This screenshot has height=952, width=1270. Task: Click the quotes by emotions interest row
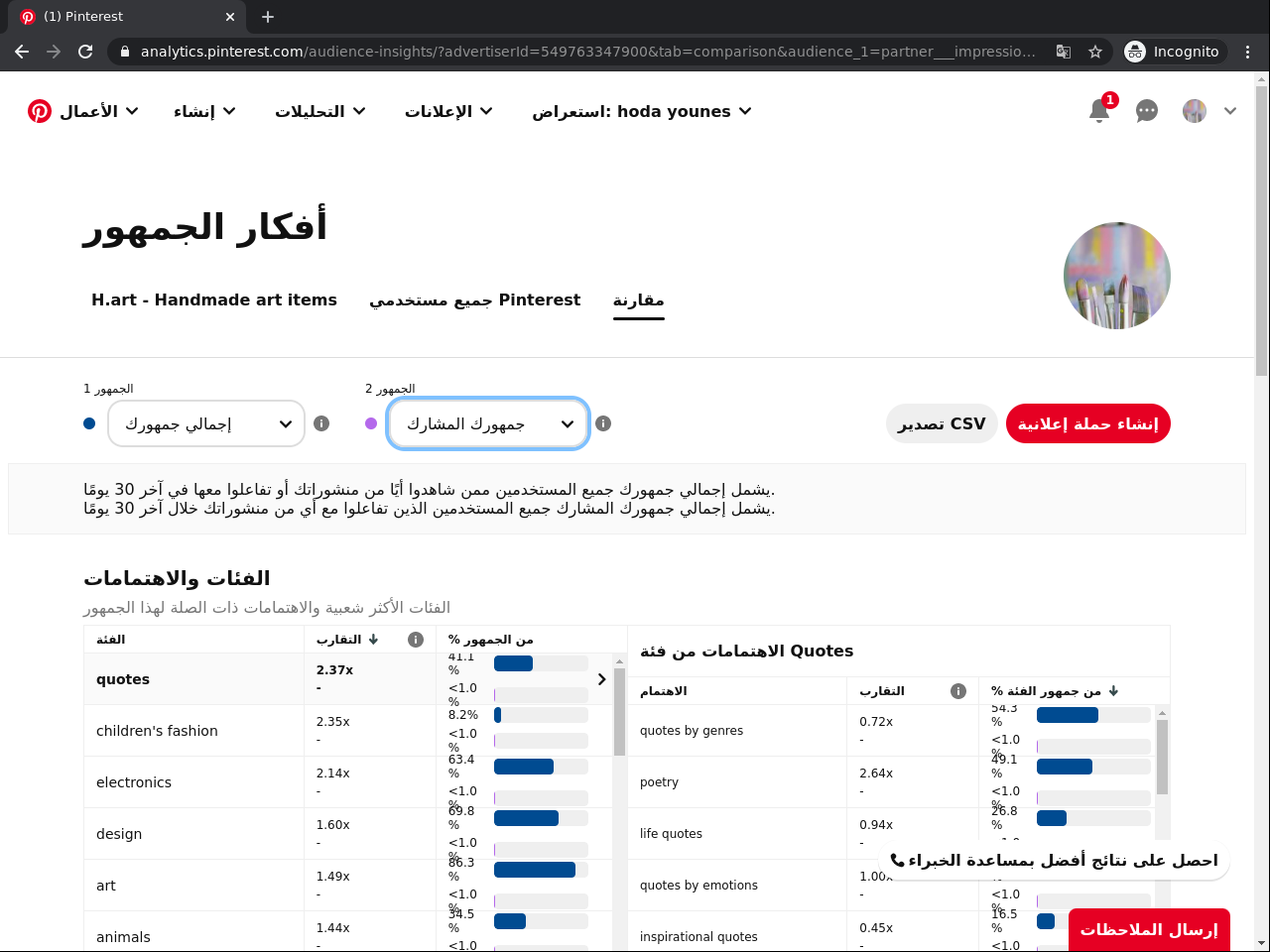(x=892, y=886)
